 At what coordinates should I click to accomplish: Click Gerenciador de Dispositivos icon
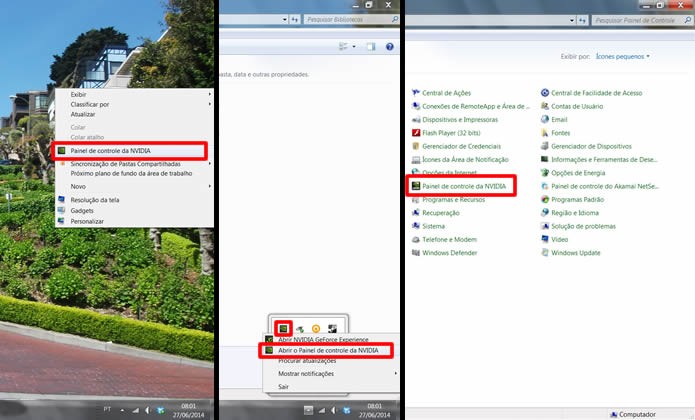pos(545,146)
